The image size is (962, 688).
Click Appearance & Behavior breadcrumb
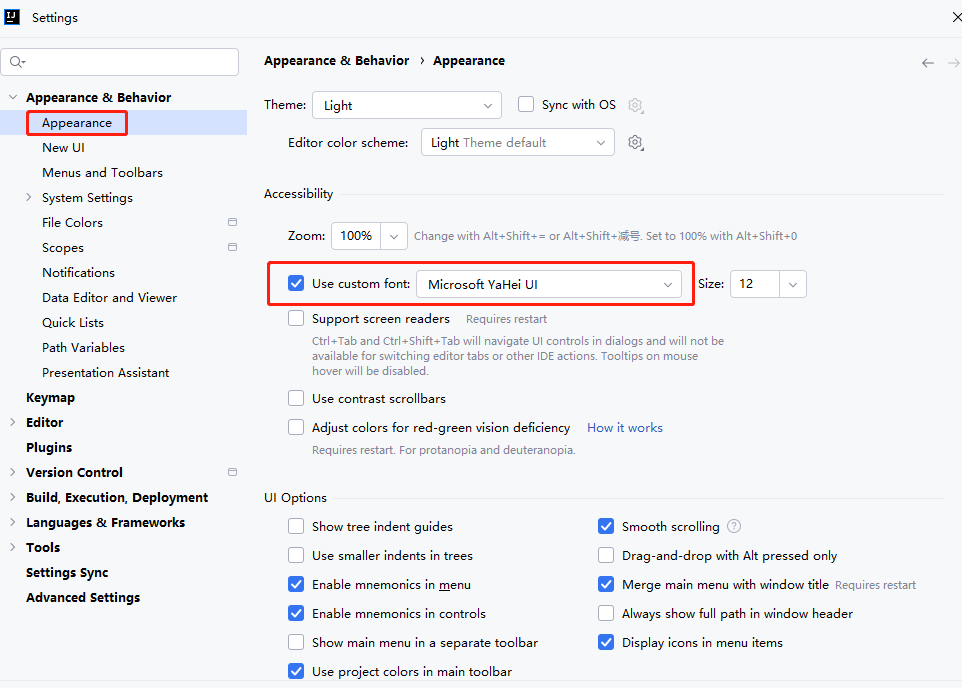(336, 61)
